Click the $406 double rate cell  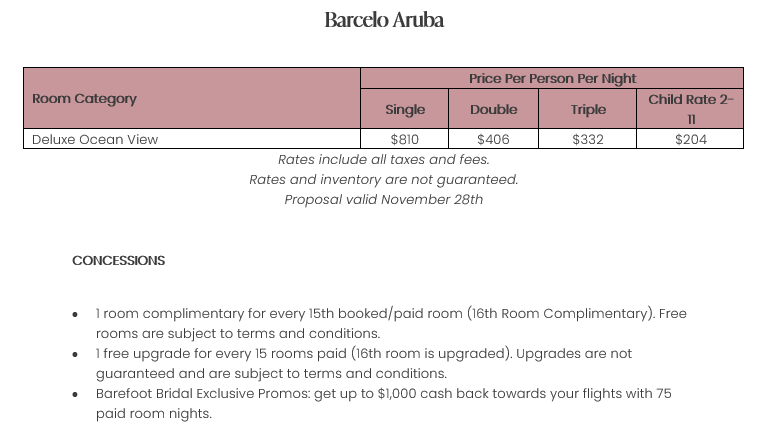(x=494, y=140)
